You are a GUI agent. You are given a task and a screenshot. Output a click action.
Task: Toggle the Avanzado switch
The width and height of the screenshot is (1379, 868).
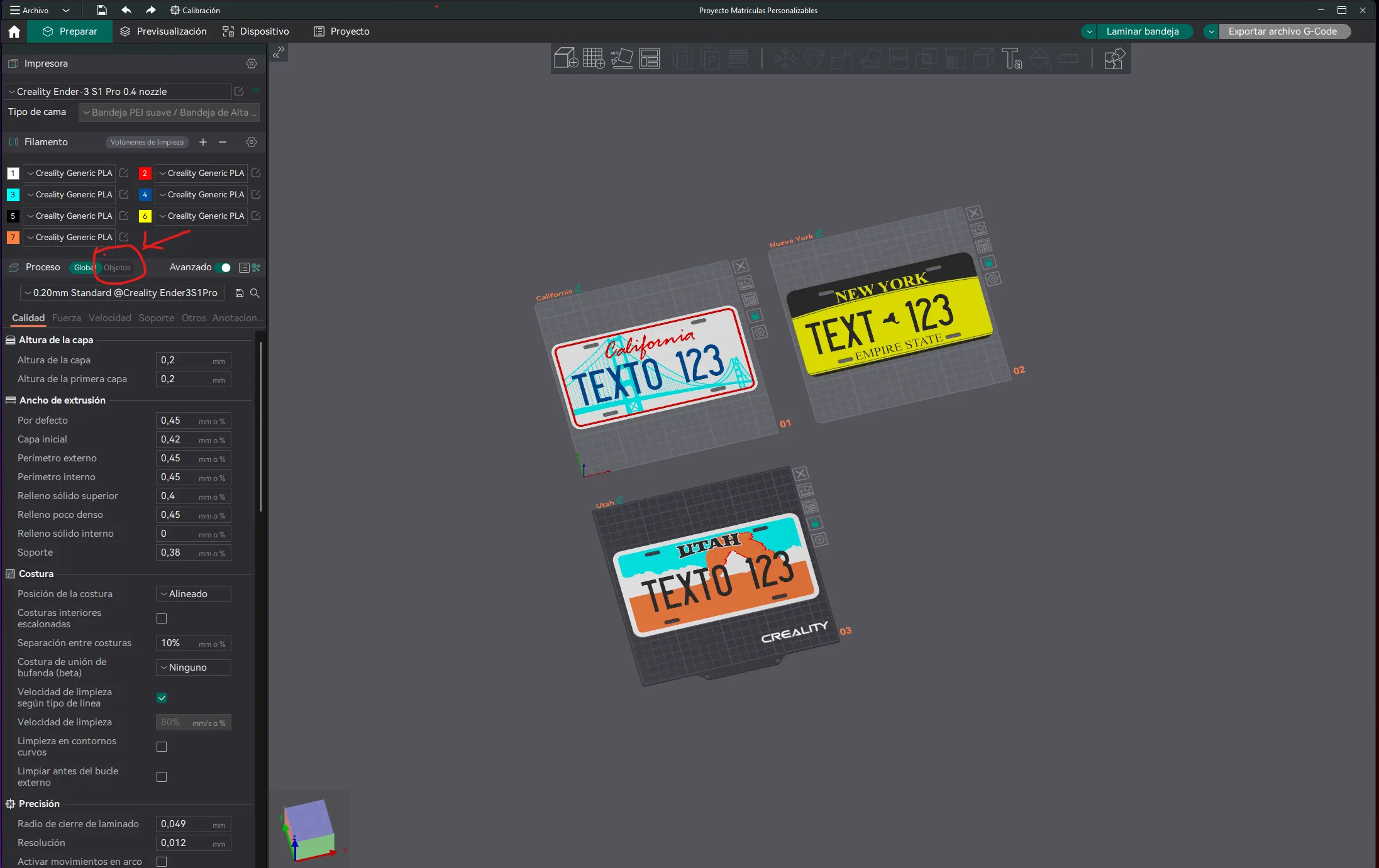tap(223, 268)
